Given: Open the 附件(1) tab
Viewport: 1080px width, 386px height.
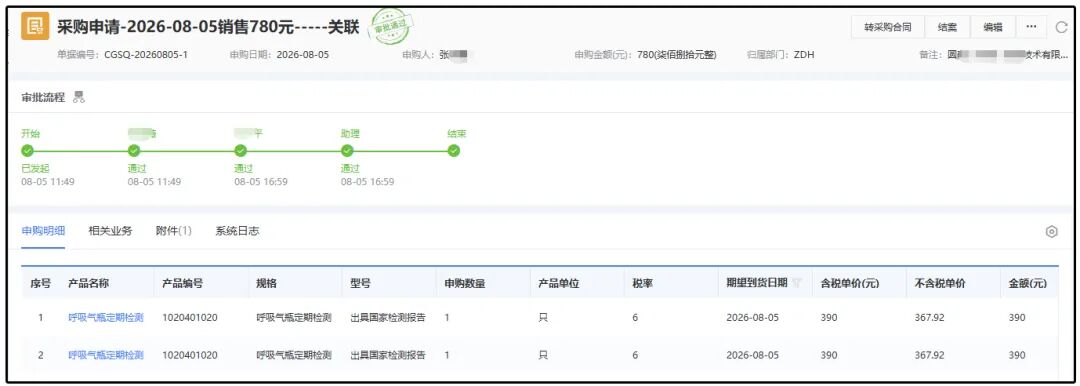Looking at the screenshot, I should click(x=174, y=231).
